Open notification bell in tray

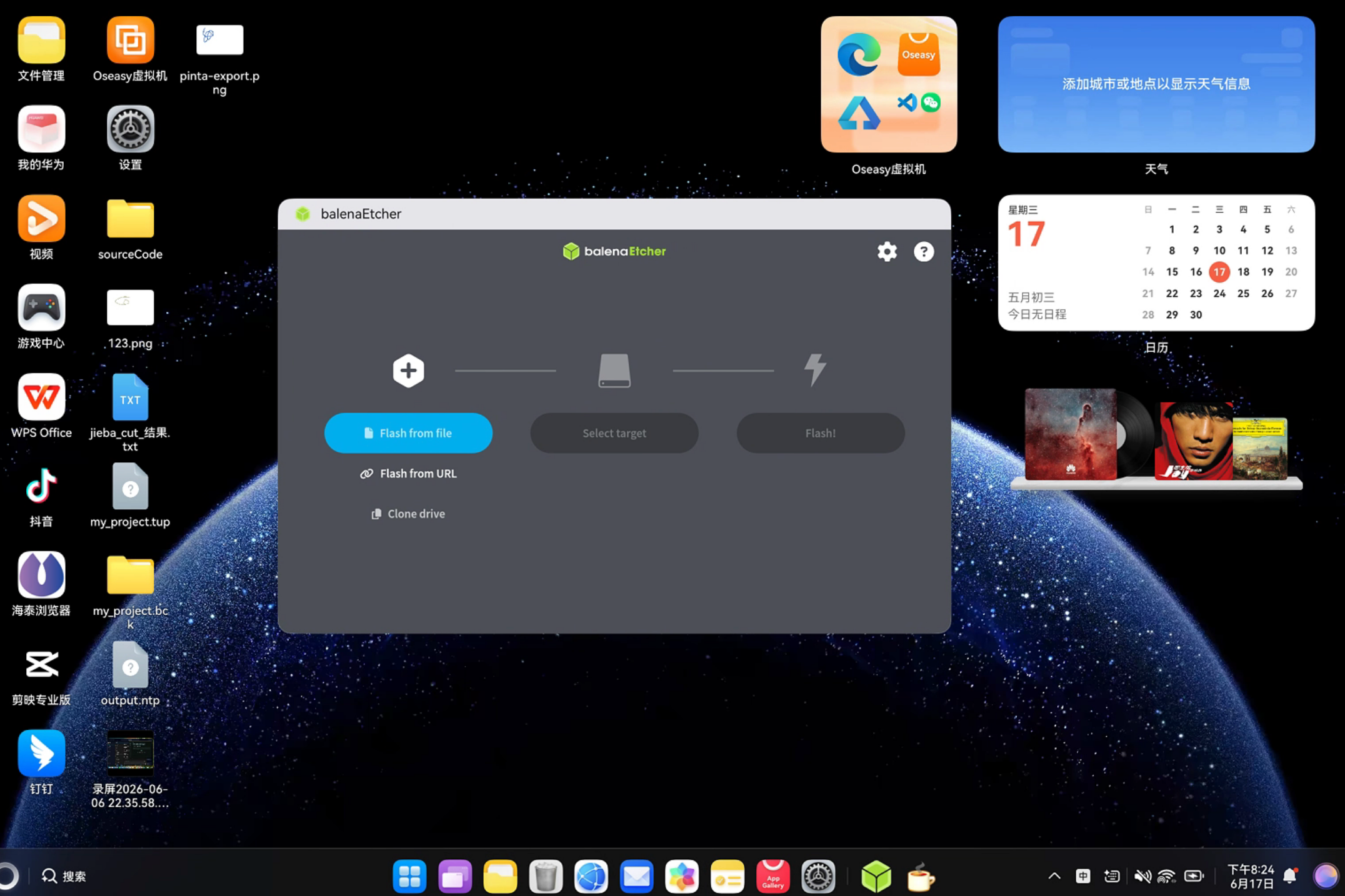[1291, 876]
